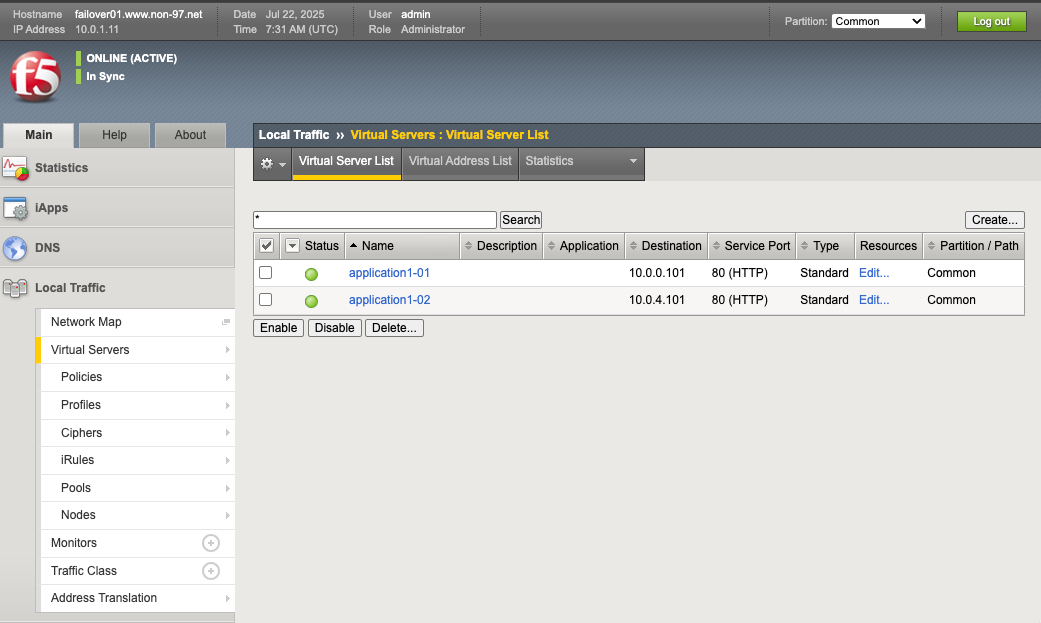Open the Local Traffic section icon
This screenshot has width=1041, height=623.
click(15, 288)
